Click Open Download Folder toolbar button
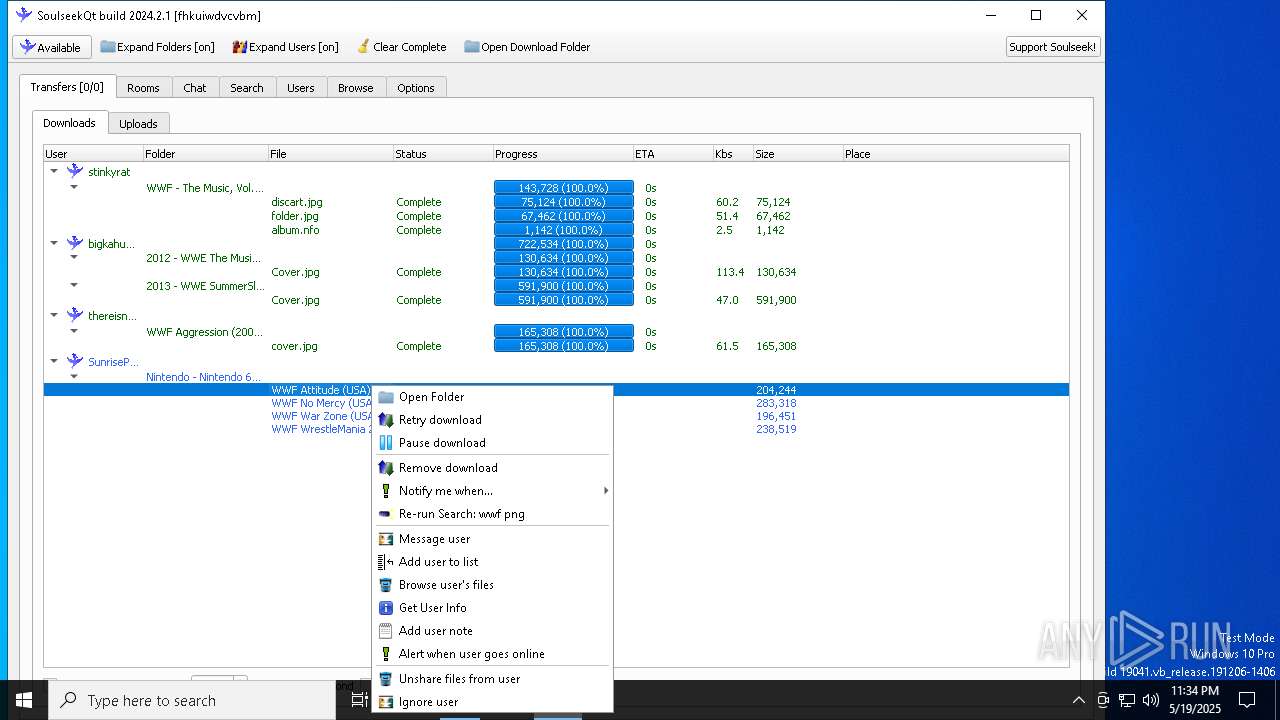The height and width of the screenshot is (720, 1280). click(x=527, y=47)
